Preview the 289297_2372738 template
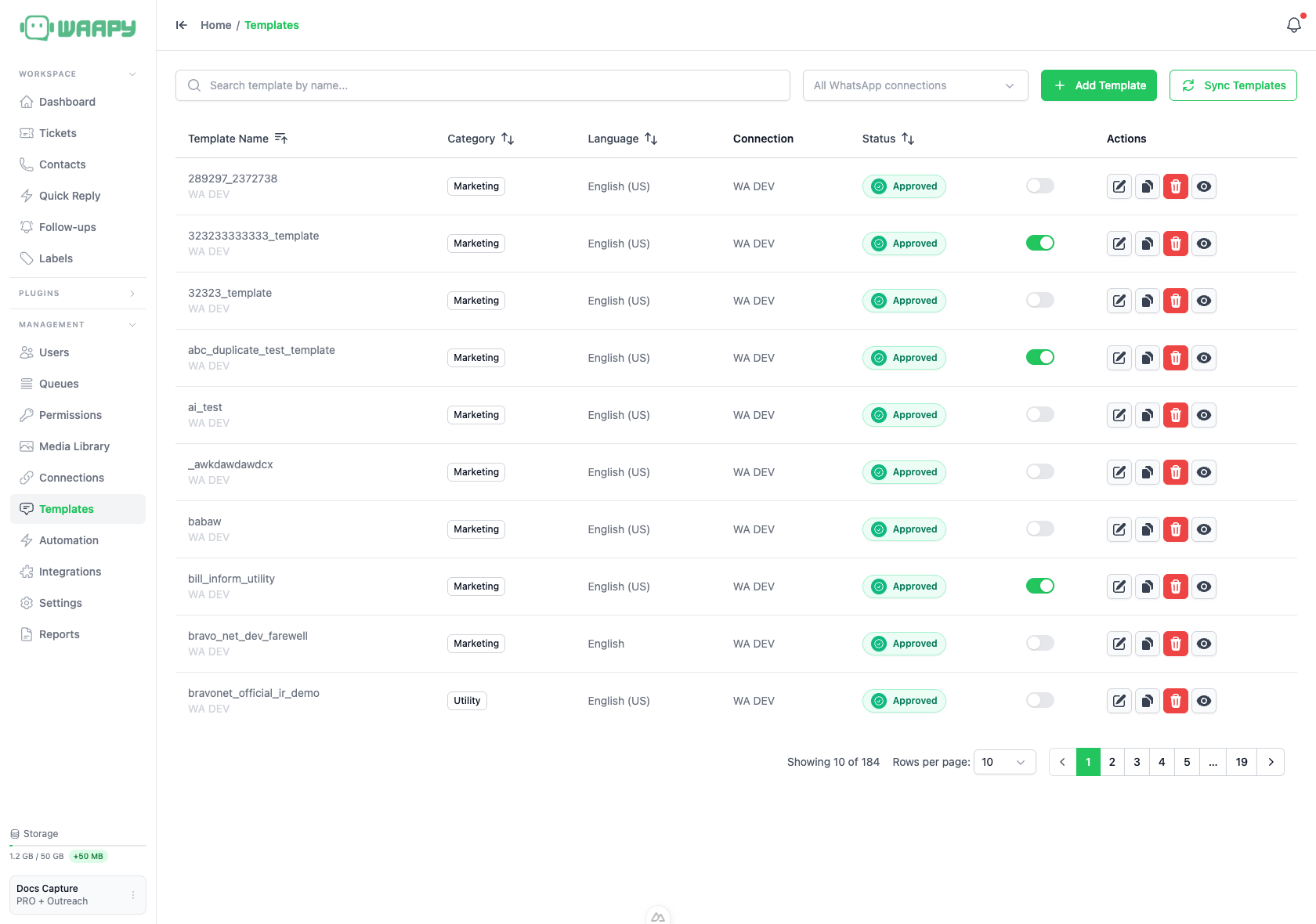The width and height of the screenshot is (1316, 924). (x=1204, y=186)
